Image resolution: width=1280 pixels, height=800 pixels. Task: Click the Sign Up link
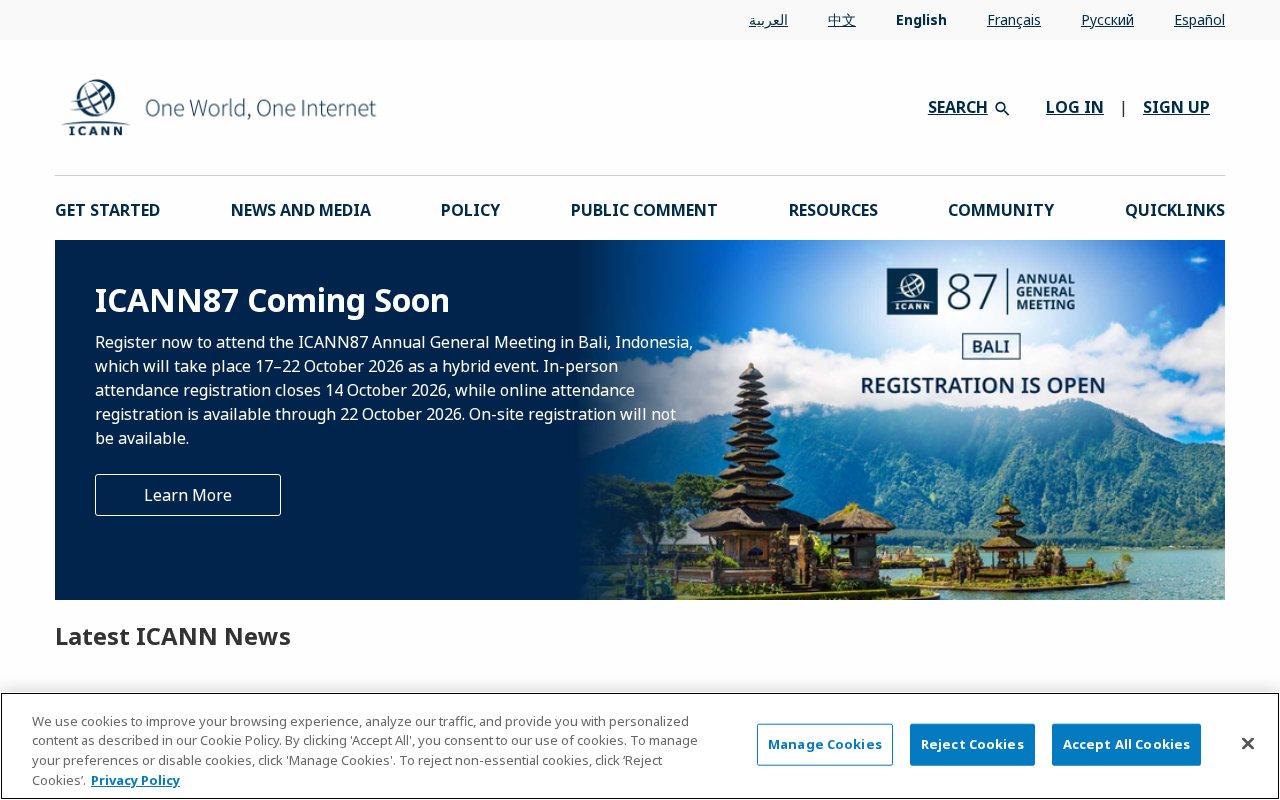(1176, 107)
